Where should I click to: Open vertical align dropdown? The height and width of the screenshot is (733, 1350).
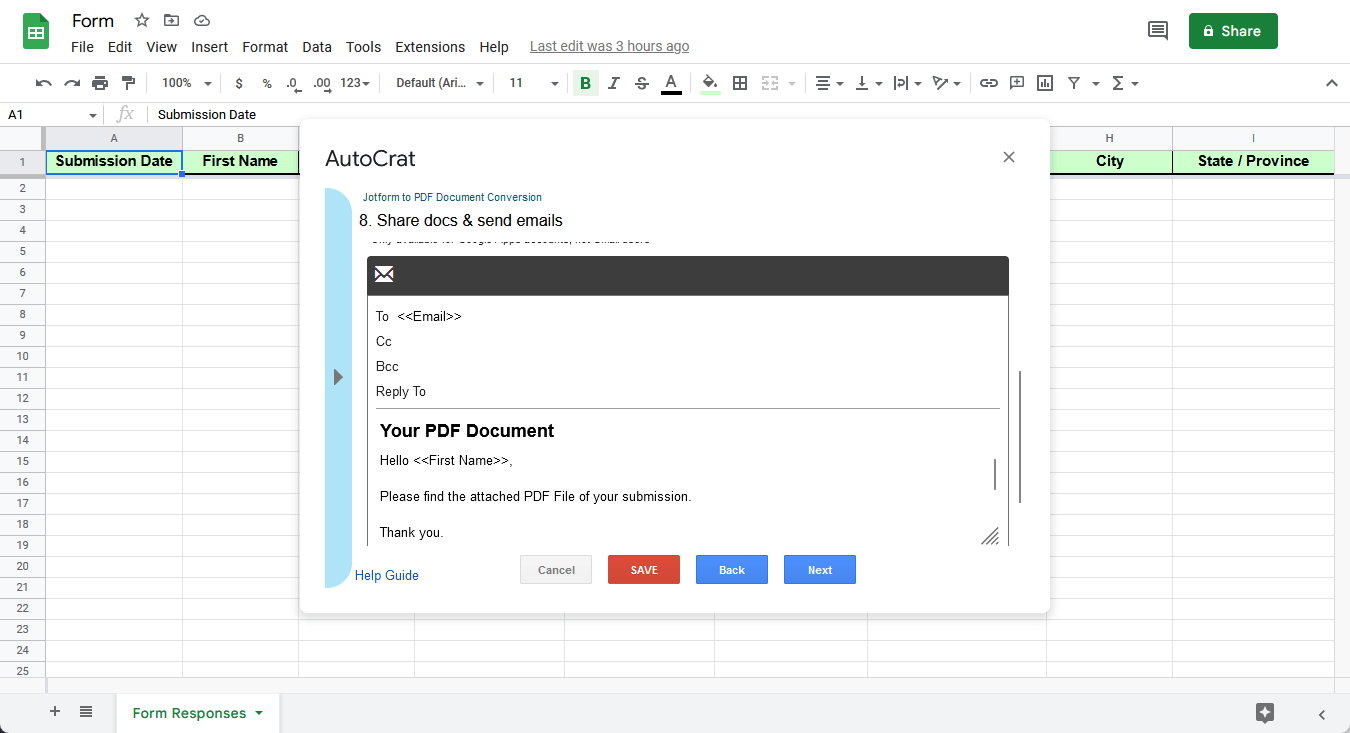[x=868, y=83]
